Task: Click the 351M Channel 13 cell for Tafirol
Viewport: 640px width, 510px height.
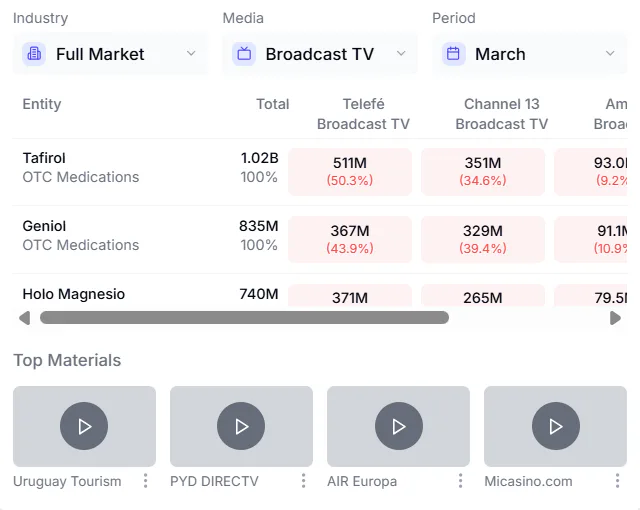Action: 483,172
